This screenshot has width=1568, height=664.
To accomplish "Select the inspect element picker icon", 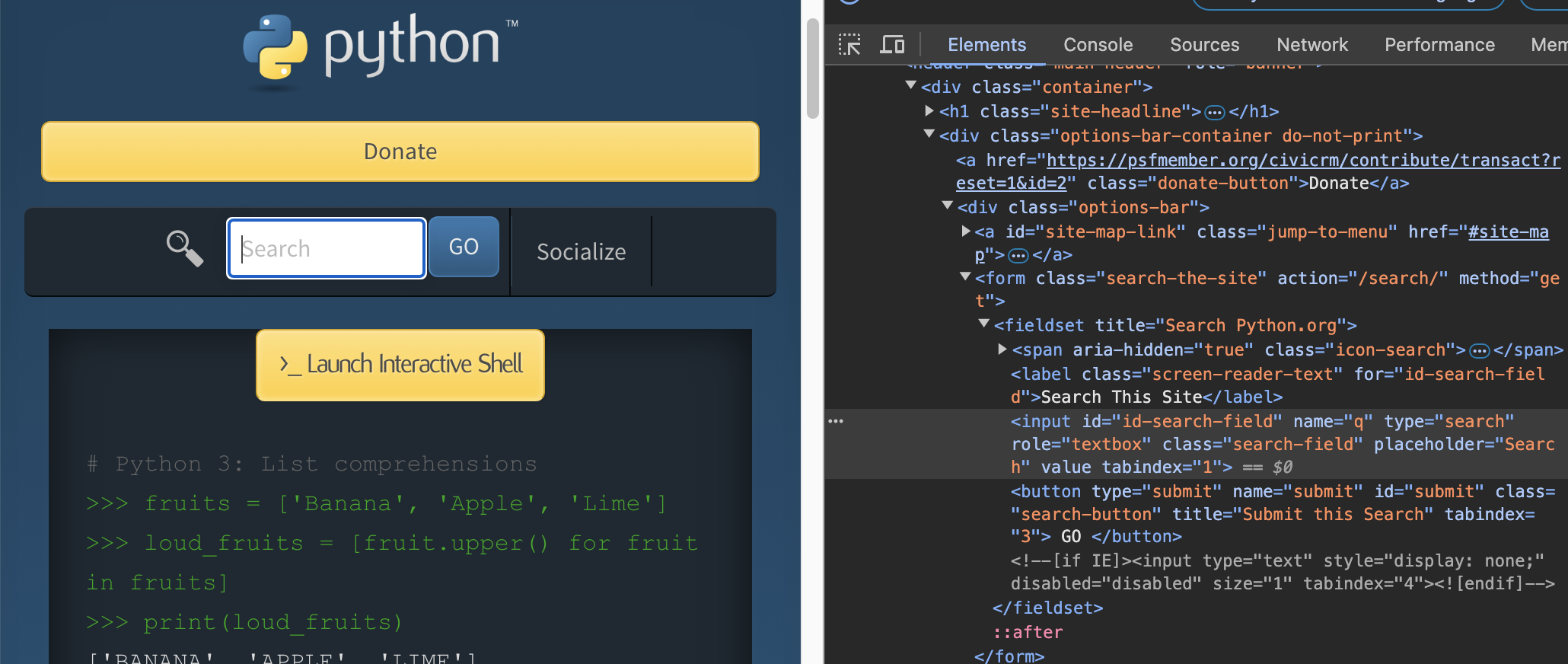I will pyautogui.click(x=849, y=45).
